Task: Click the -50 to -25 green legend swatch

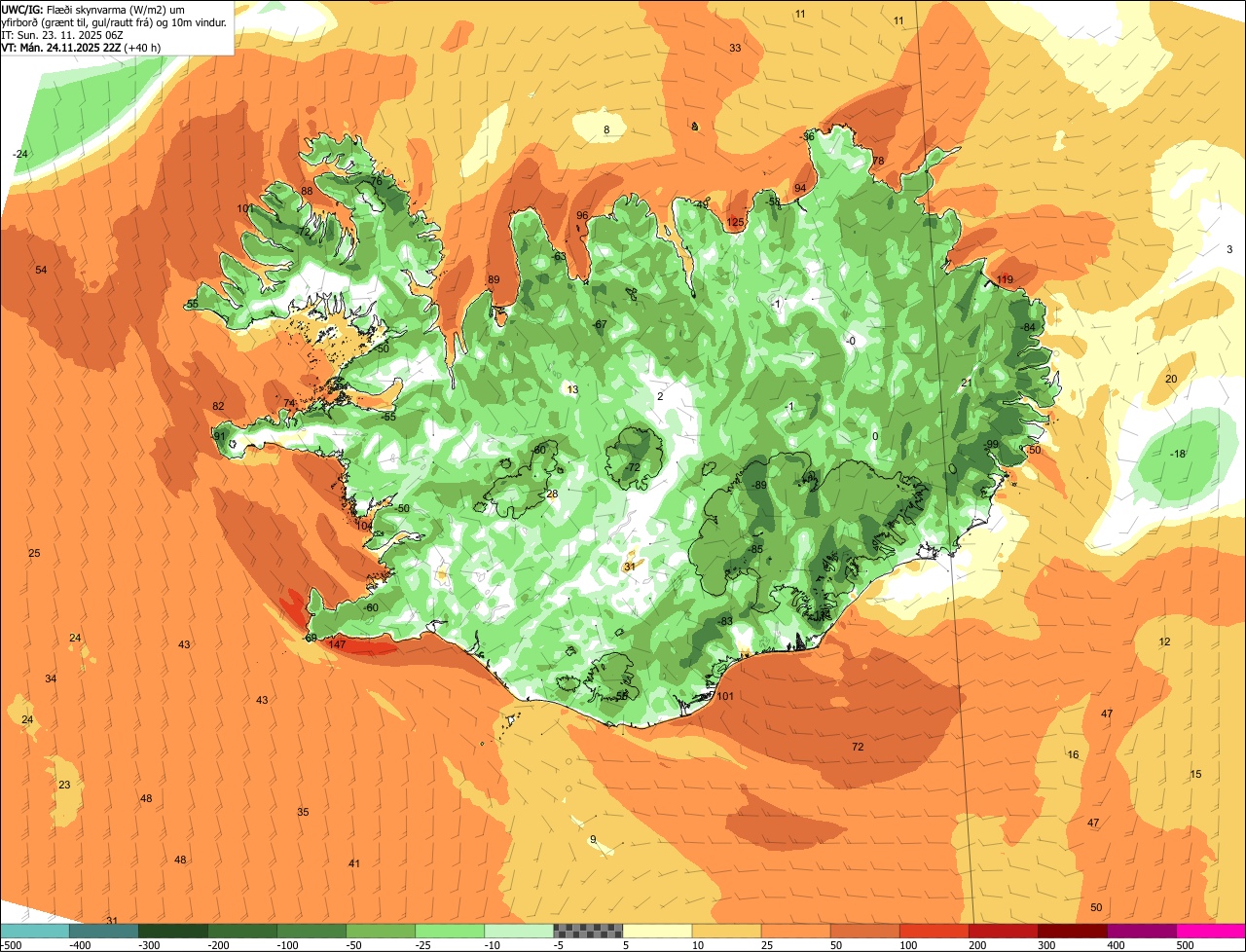Action: (381, 931)
